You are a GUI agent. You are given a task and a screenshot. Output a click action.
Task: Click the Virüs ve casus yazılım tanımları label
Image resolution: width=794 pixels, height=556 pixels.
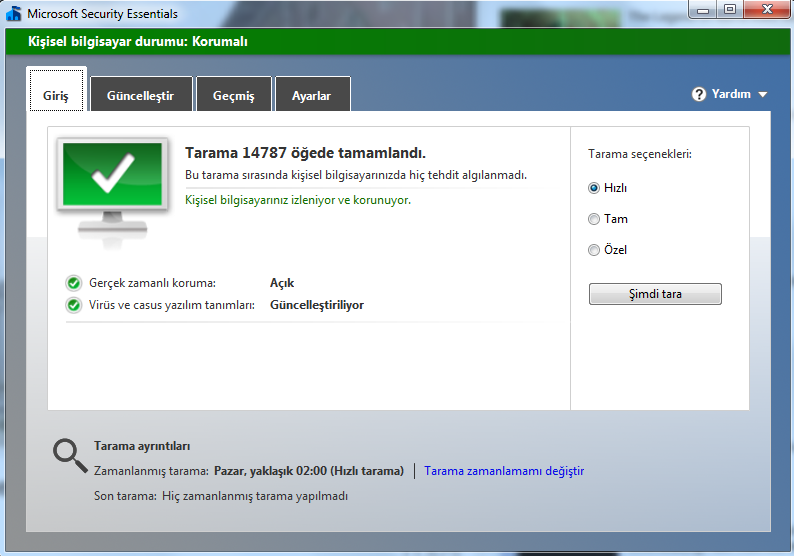pos(172,305)
